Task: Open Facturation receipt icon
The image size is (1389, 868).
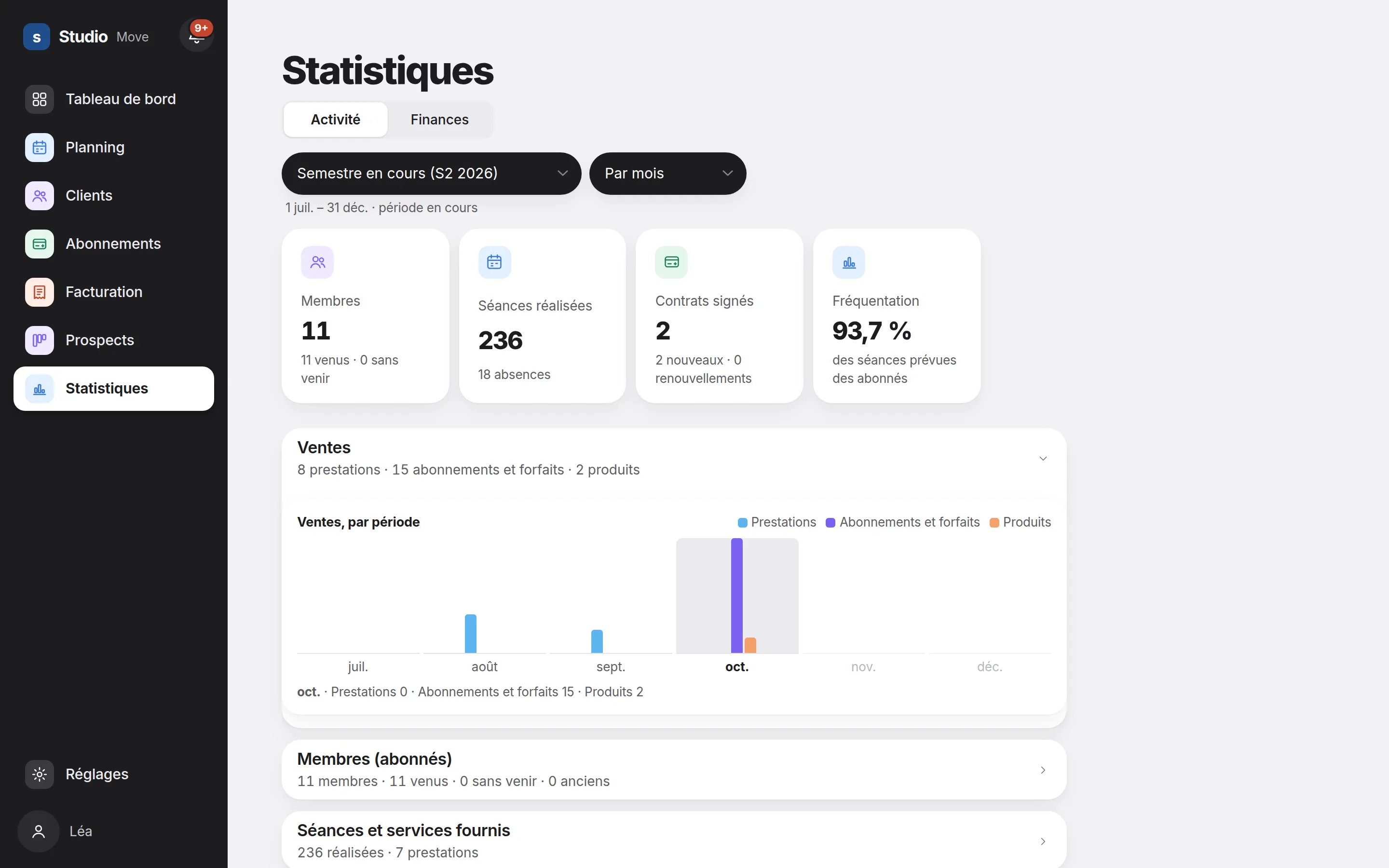Action: (40, 292)
